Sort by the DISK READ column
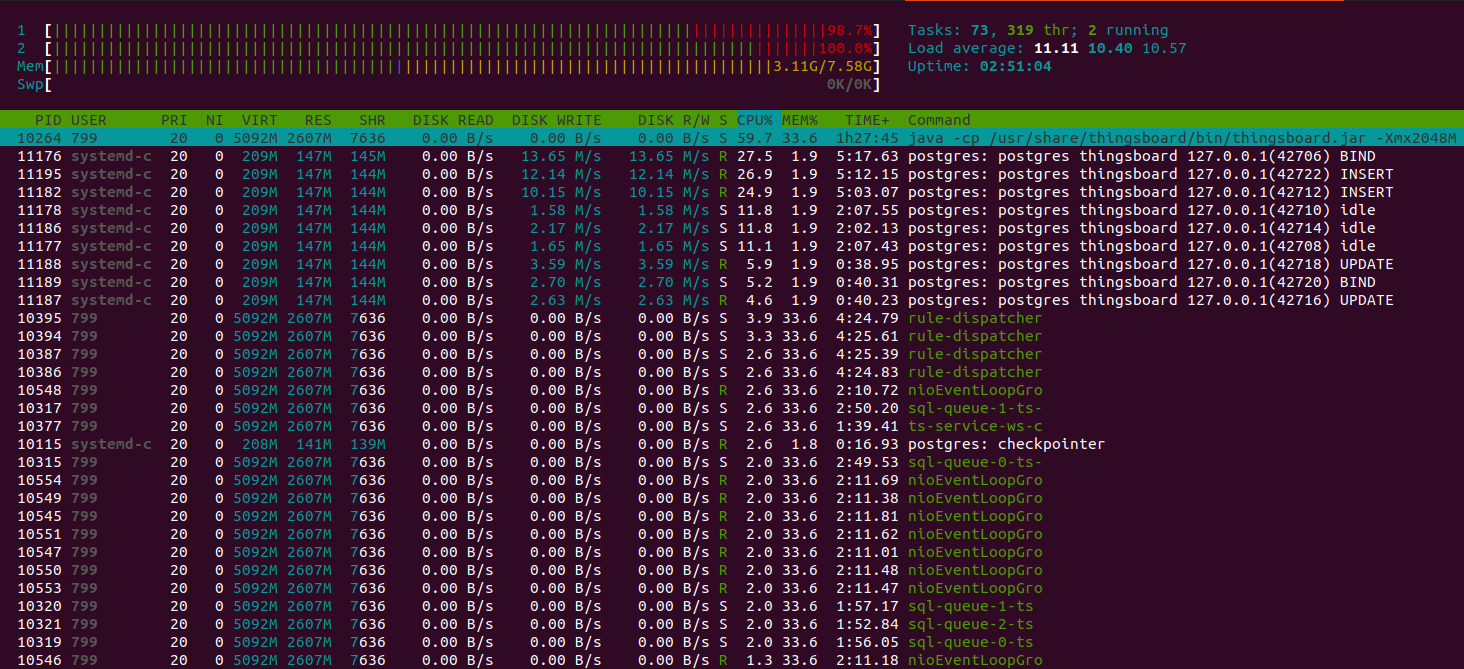 tap(453, 120)
